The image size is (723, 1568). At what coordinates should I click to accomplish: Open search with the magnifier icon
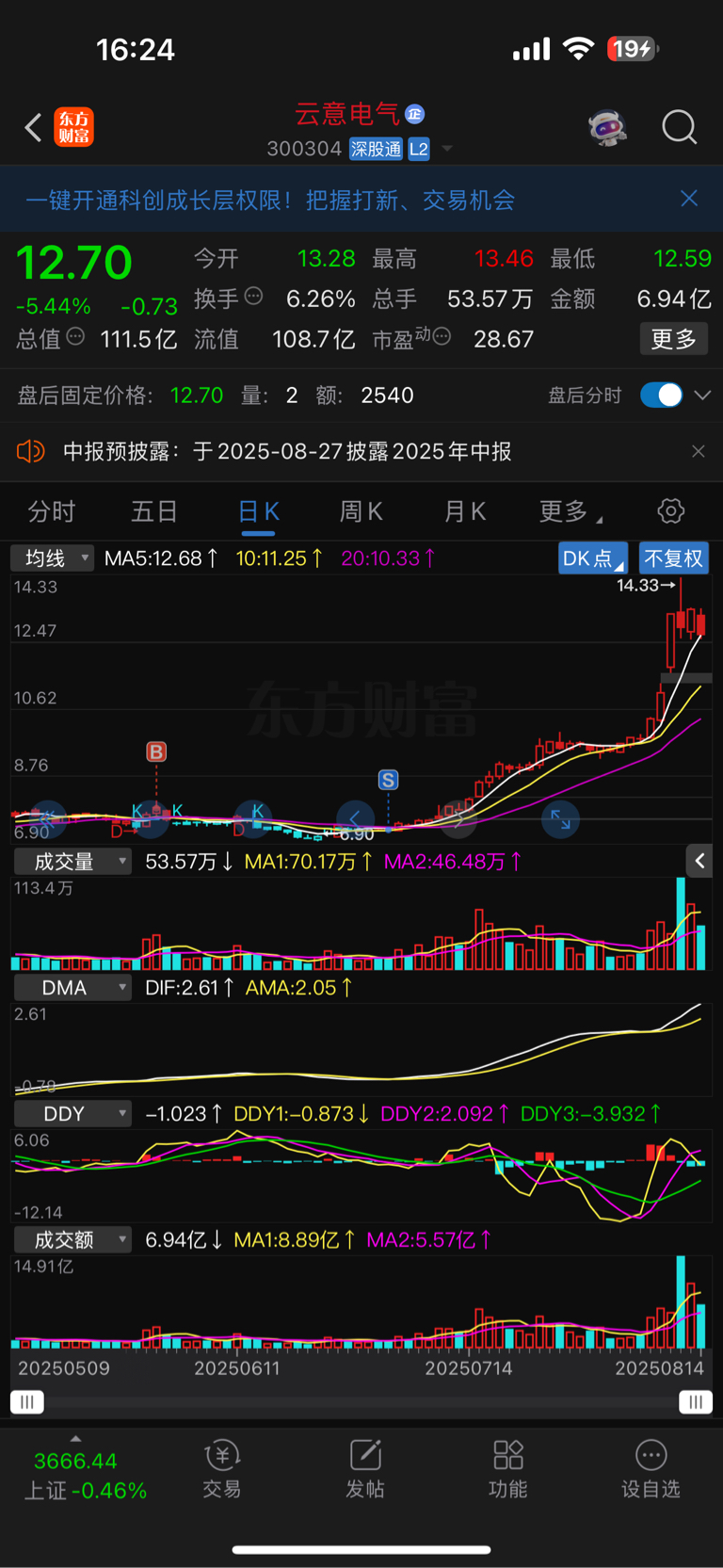click(x=679, y=127)
